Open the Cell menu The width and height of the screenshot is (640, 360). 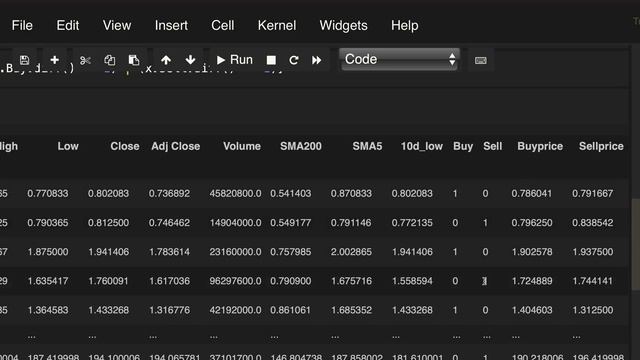pyautogui.click(x=223, y=25)
